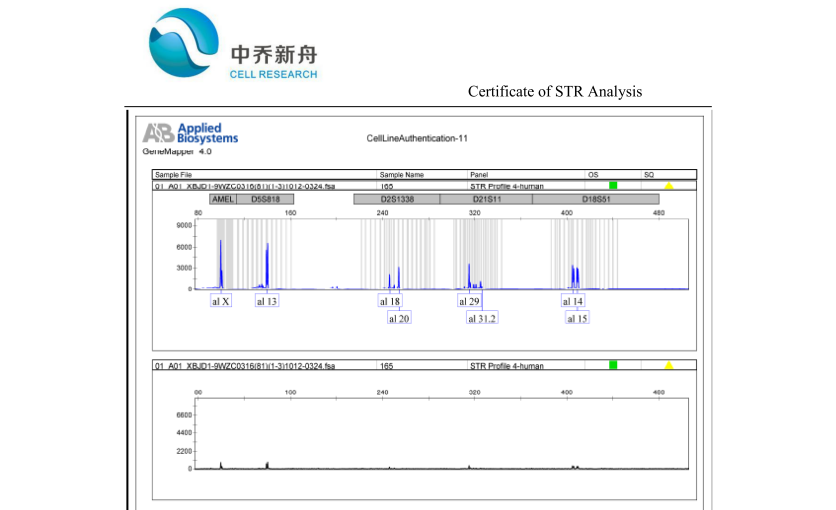Click the 'al 13' allele label
The image size is (836, 510).
(x=267, y=301)
